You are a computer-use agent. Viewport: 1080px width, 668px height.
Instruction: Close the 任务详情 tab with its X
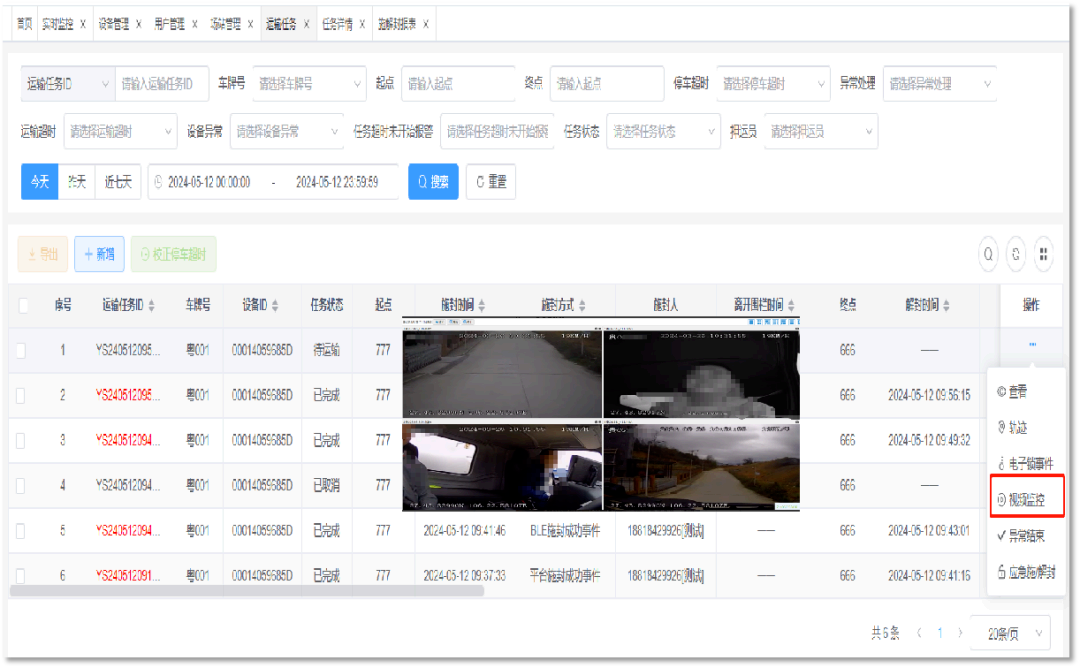click(x=362, y=24)
